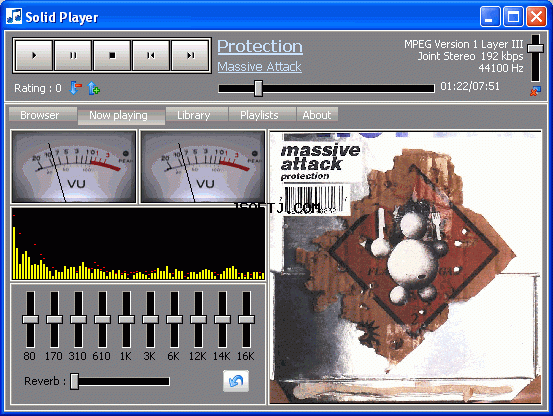This screenshot has height=416, width=553.
Task: Open the About tab
Action: [x=317, y=115]
